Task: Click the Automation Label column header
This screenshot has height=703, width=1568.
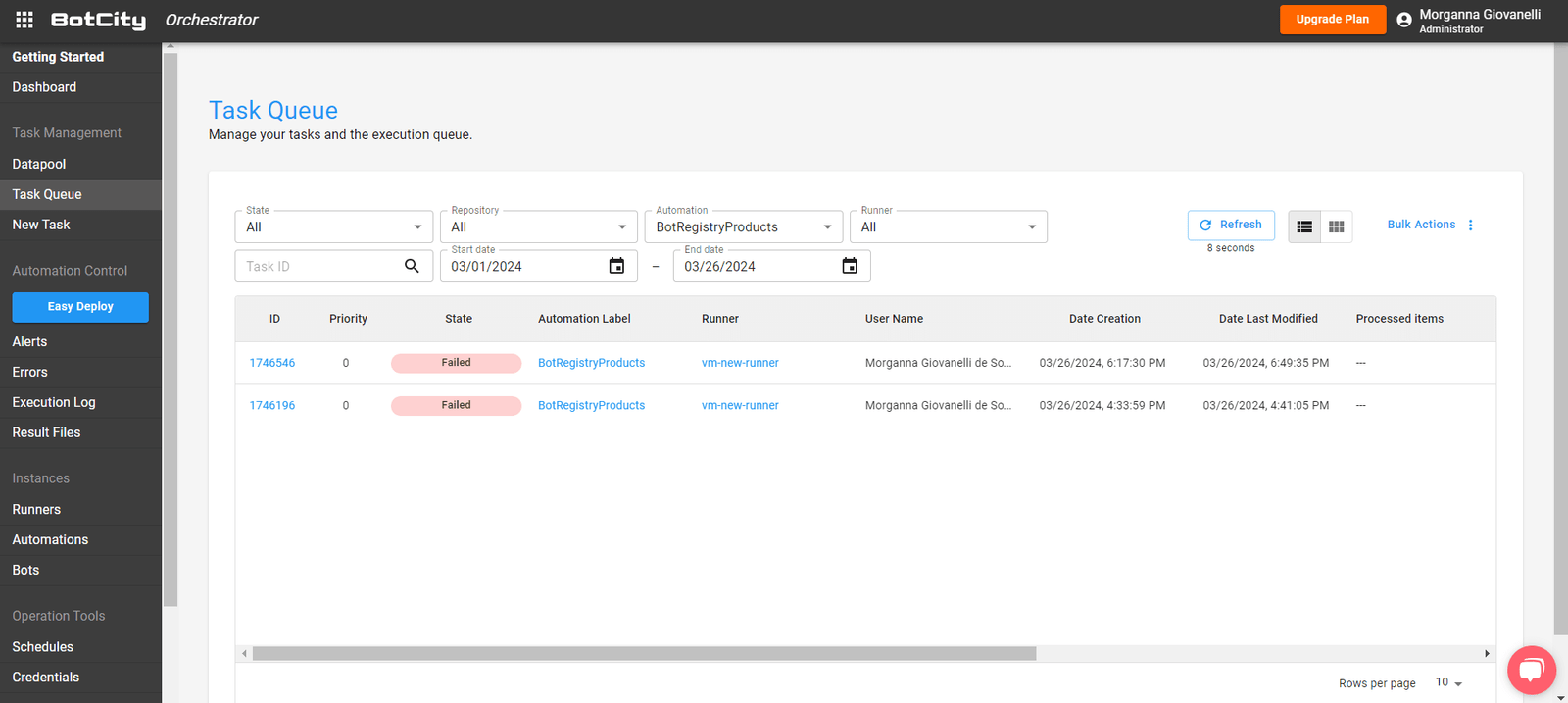Action: 584,319
